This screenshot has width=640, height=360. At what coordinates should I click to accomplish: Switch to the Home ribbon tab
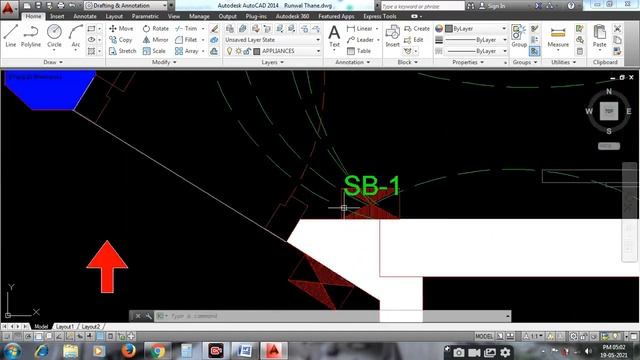coord(33,16)
